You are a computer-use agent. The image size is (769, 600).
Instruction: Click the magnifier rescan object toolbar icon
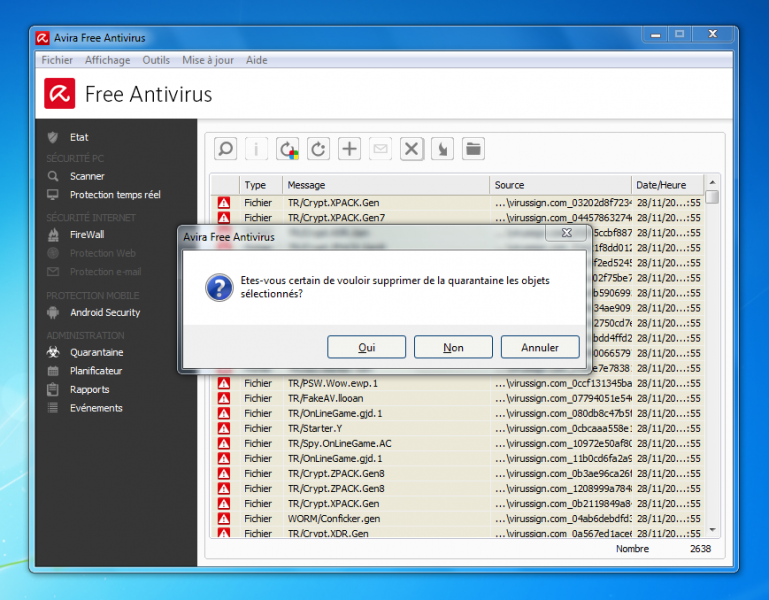click(x=226, y=149)
